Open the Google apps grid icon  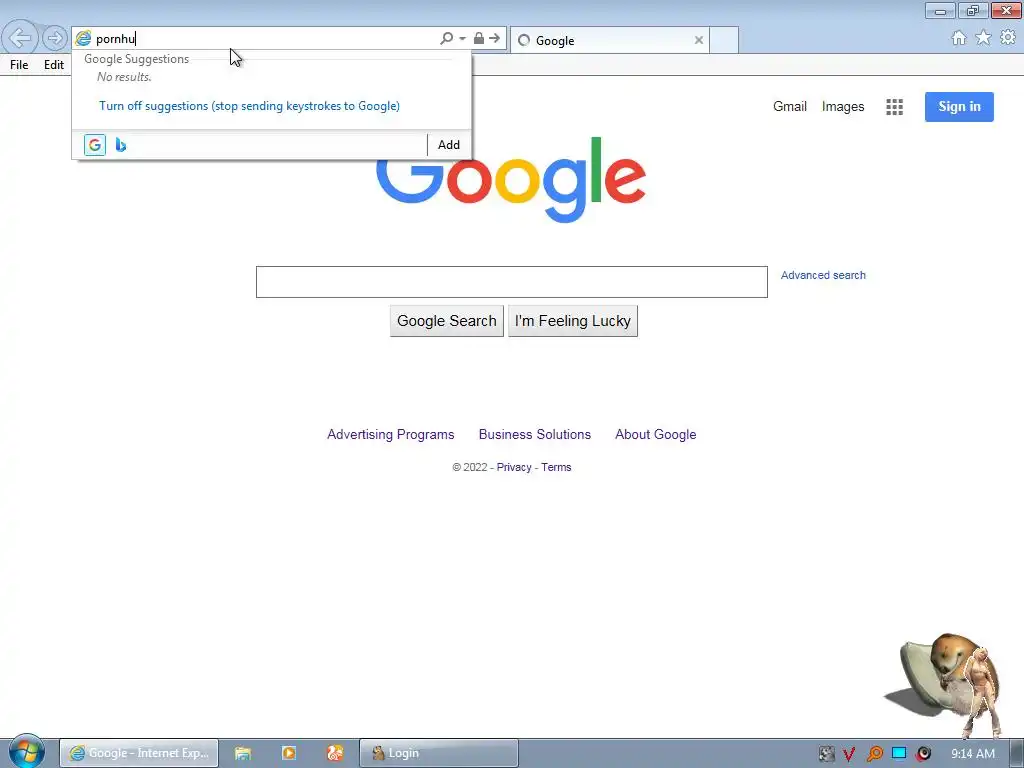pos(895,107)
